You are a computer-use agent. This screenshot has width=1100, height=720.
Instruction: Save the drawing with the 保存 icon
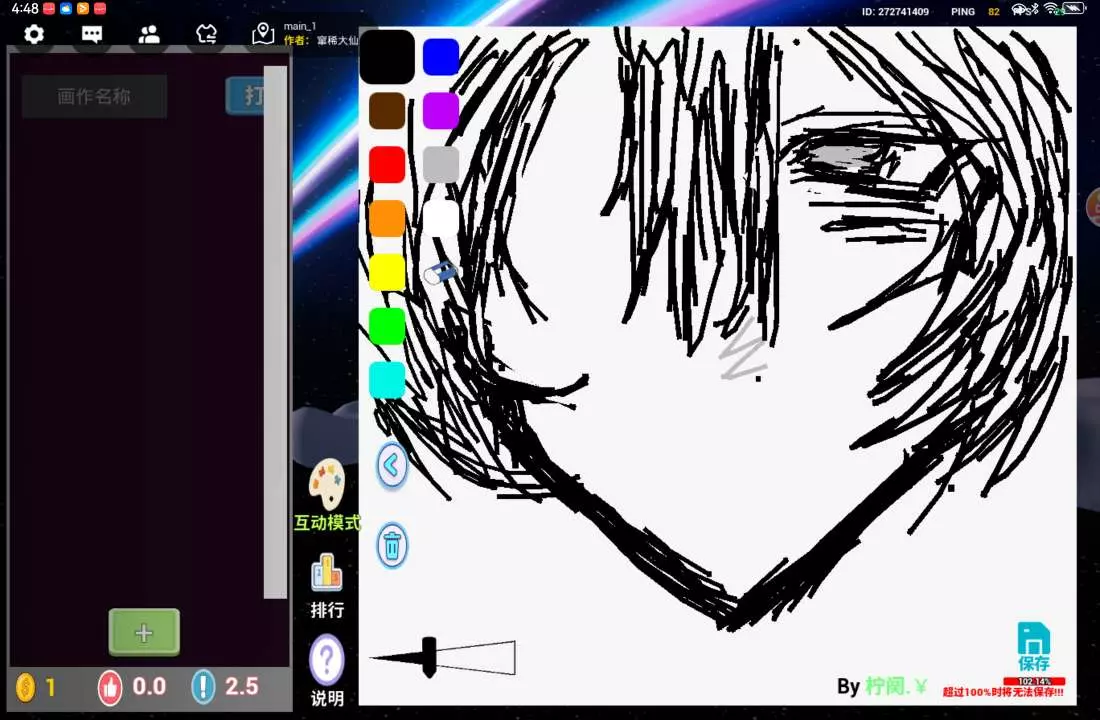coord(1033,646)
